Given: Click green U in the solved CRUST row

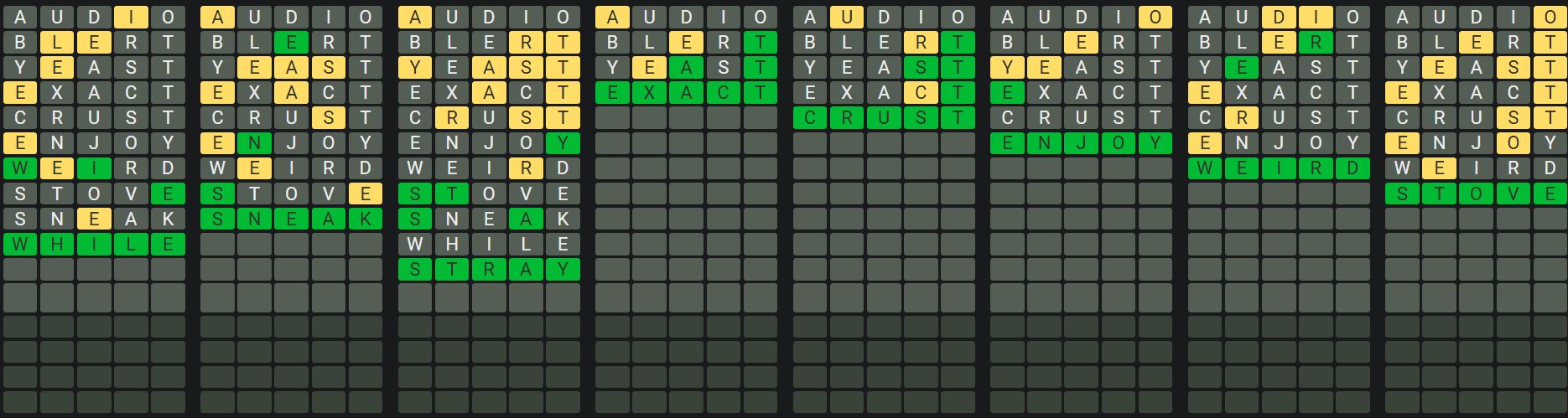Looking at the screenshot, I should pyautogui.click(x=884, y=118).
